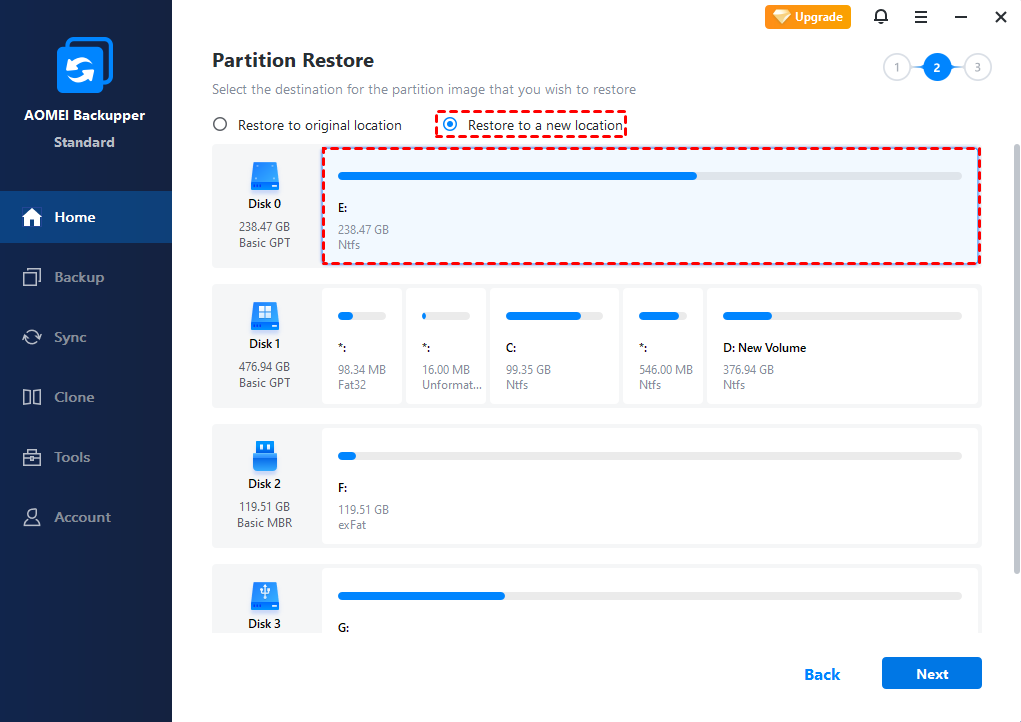Click the Basic MBR text

264,523
